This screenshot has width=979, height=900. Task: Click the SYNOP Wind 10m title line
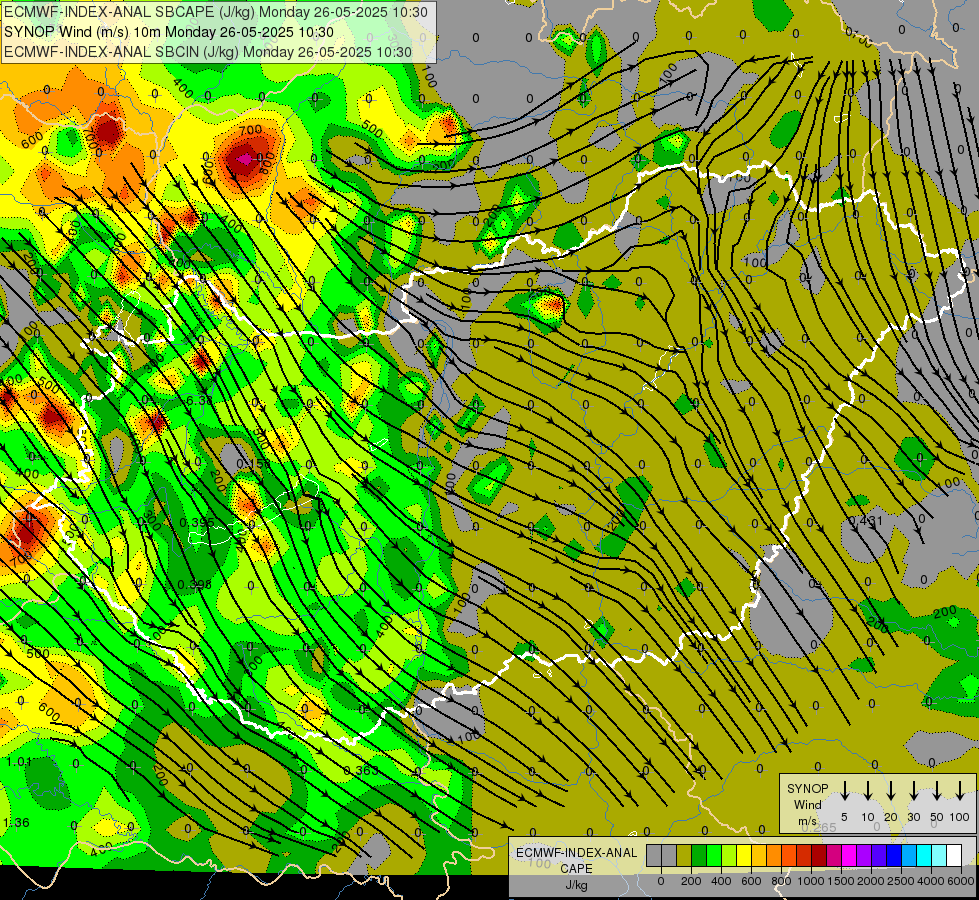point(169,32)
